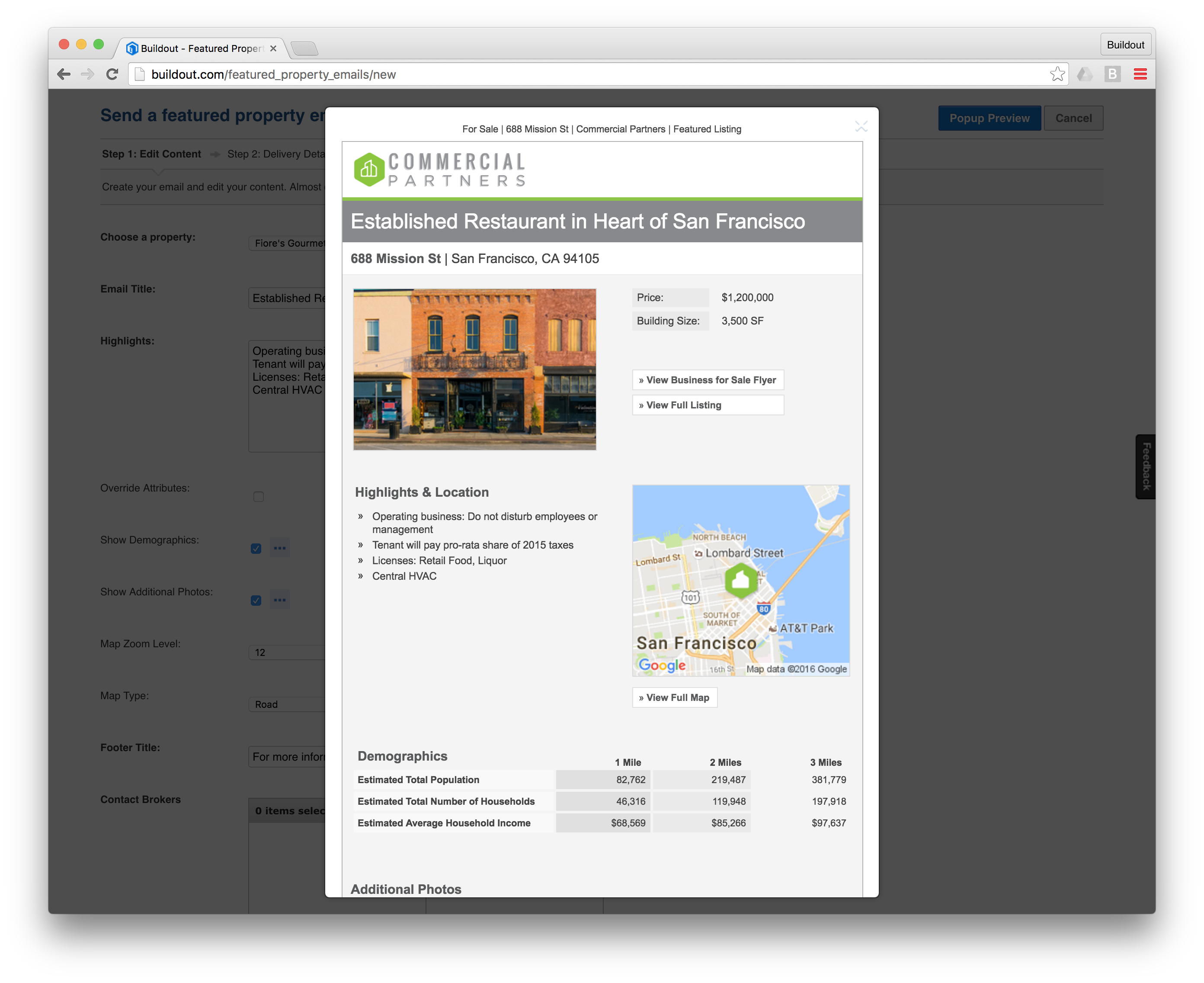The width and height of the screenshot is (1204, 983).
Task: Enable the Override Attributes checkbox
Action: click(259, 497)
